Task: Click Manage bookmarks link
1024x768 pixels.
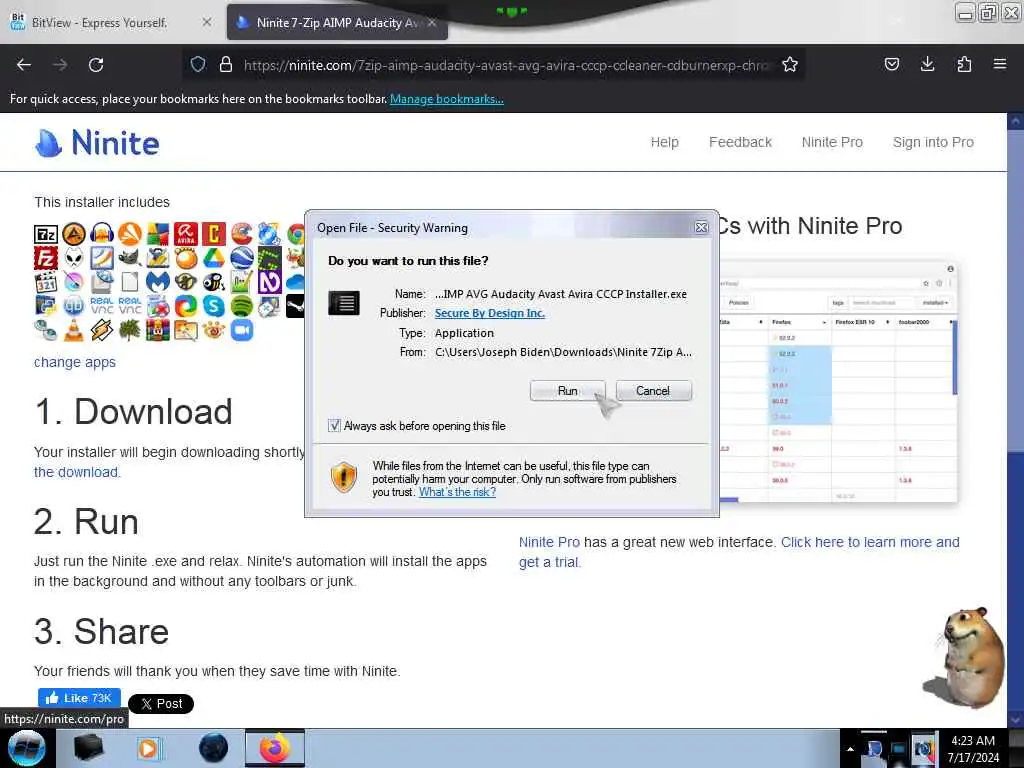Action: (447, 99)
